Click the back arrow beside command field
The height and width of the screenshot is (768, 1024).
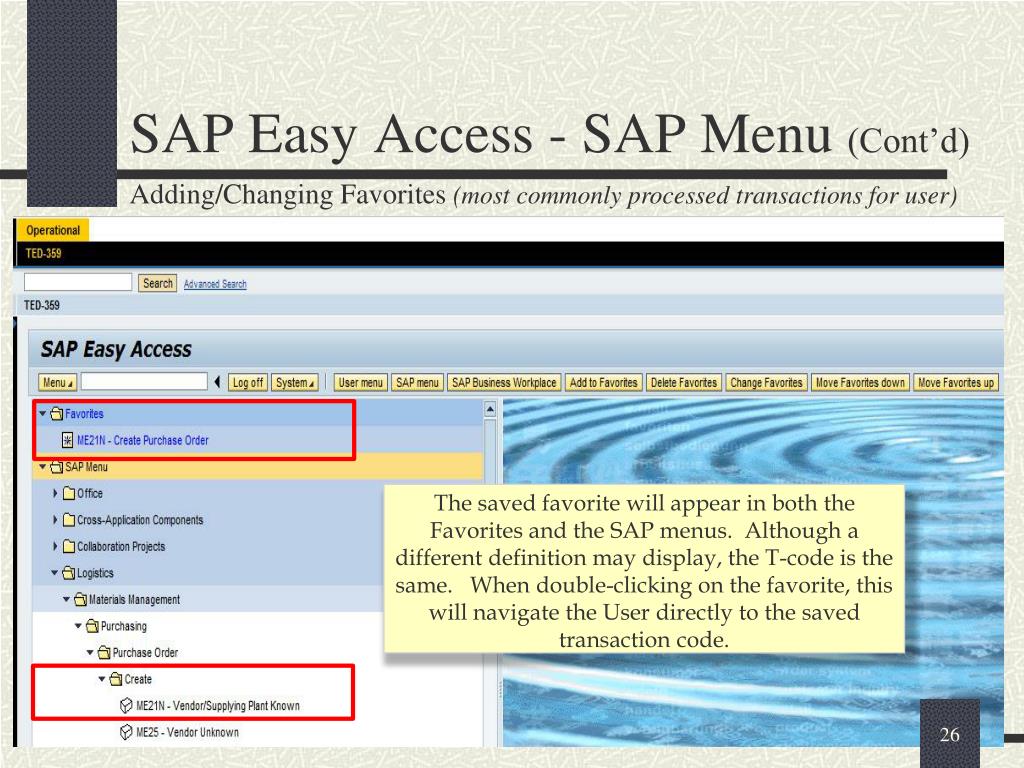217,382
